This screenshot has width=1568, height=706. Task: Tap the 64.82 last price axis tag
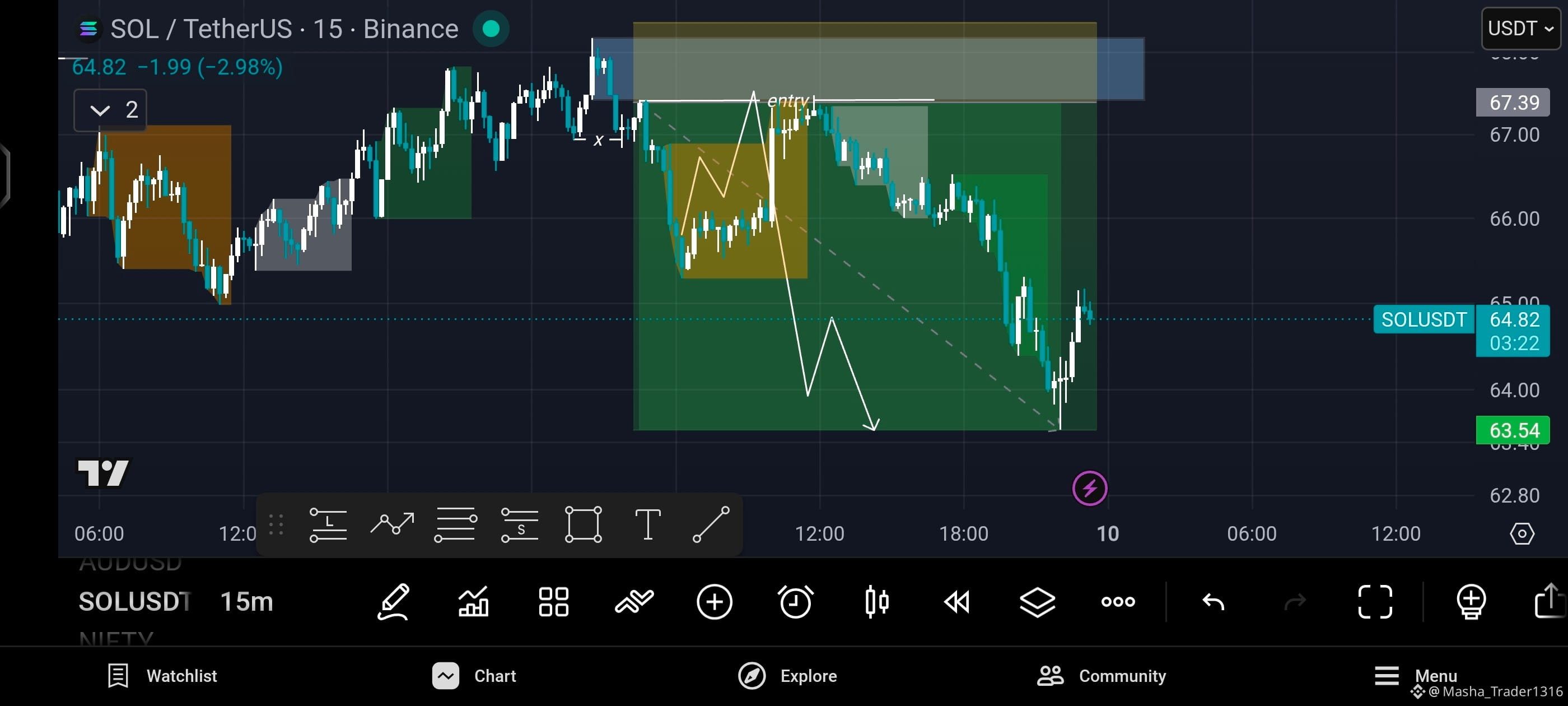[1513, 319]
